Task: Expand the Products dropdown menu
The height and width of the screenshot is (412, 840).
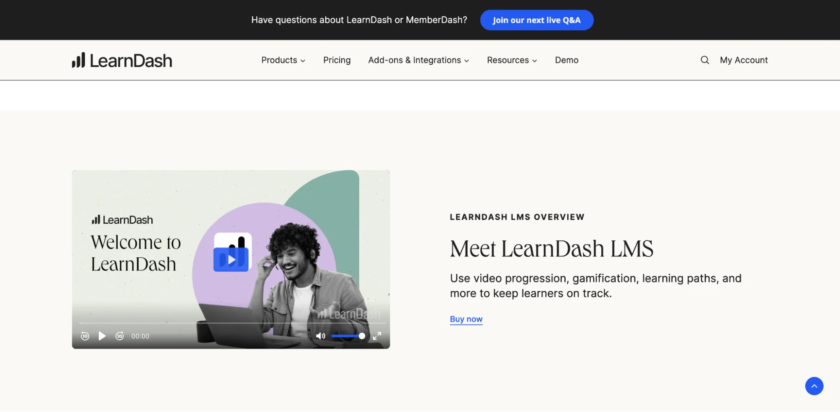Action: (283, 60)
